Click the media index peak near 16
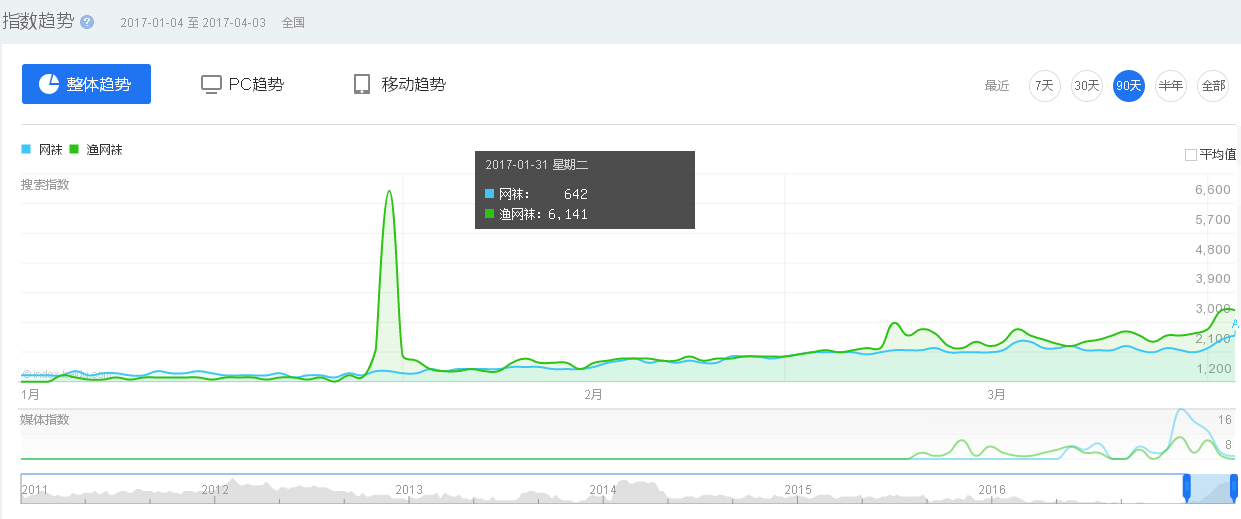The image size is (1241, 519). [x=1183, y=410]
